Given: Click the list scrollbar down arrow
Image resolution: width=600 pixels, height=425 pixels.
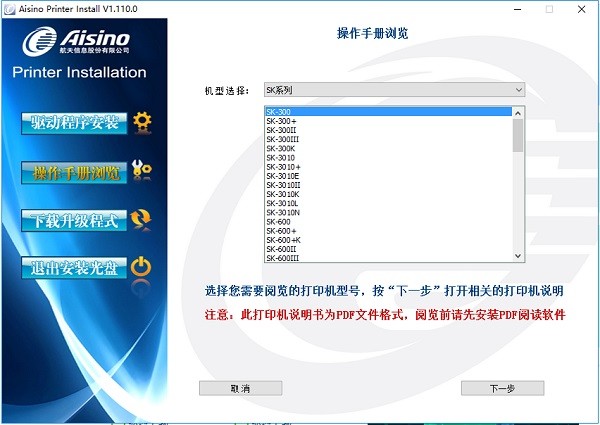Looking at the screenshot, I should (518, 256).
